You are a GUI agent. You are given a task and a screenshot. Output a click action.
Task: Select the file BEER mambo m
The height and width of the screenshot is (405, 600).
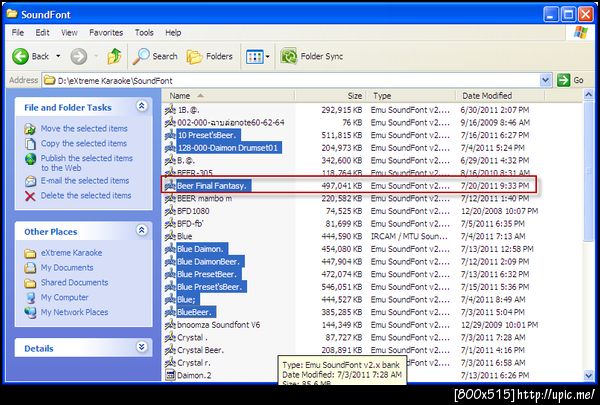click(204, 199)
